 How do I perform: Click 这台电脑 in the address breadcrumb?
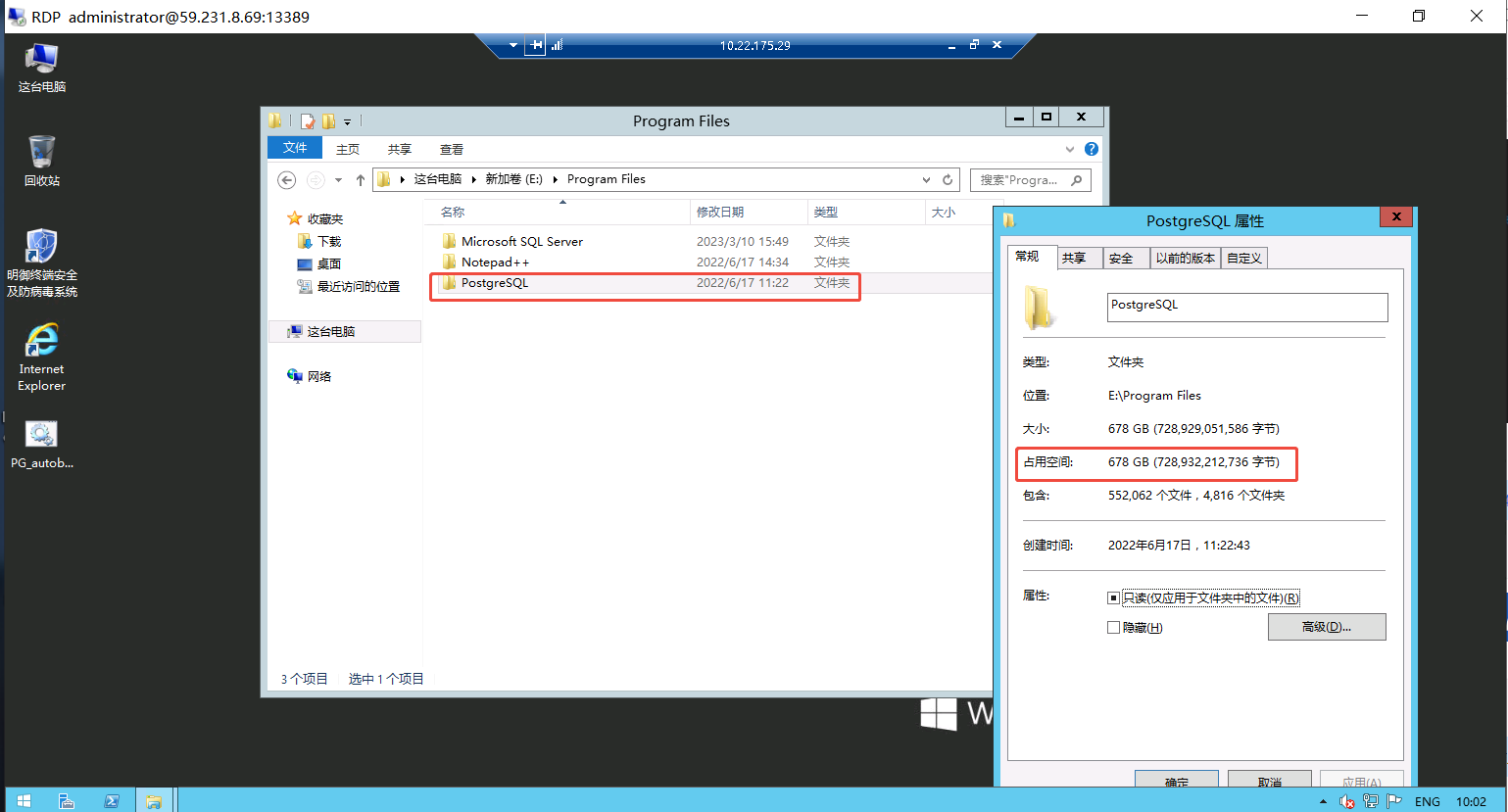437,179
